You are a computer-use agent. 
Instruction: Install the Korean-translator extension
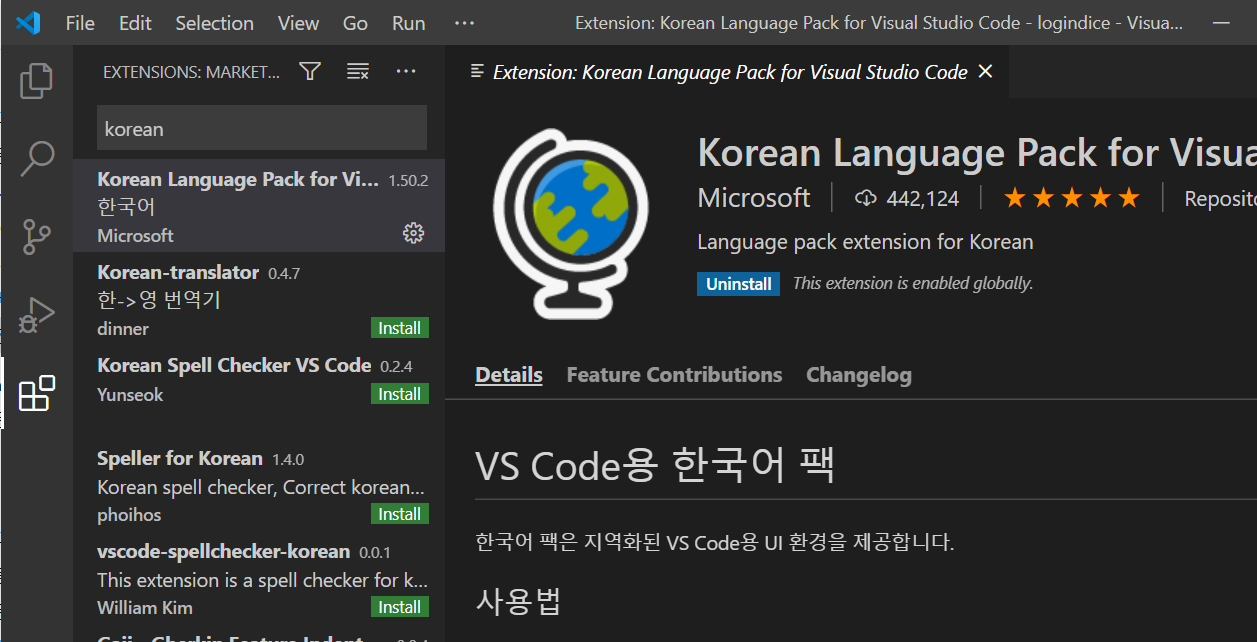click(400, 328)
